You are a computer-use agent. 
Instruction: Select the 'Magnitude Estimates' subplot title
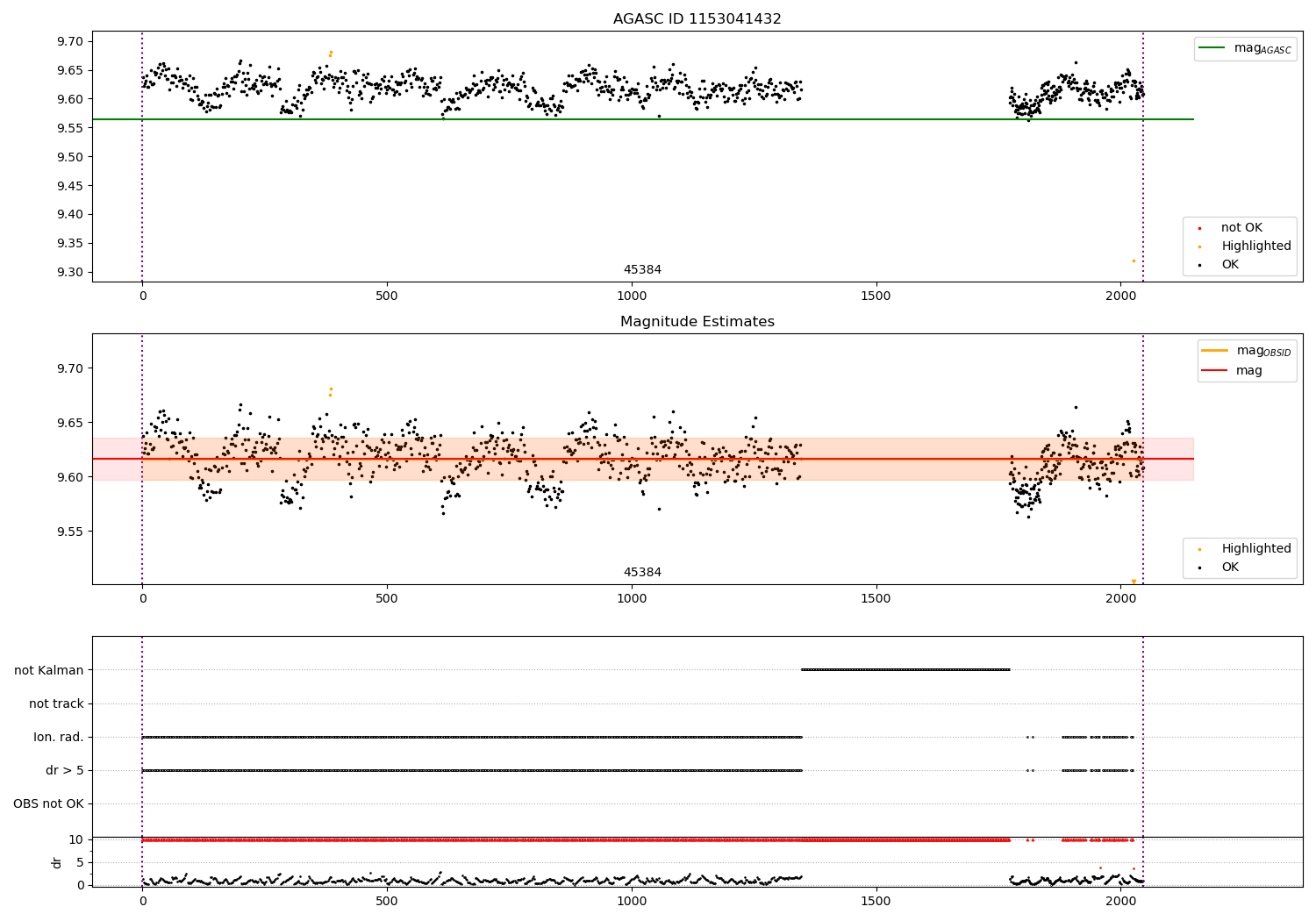[697, 322]
